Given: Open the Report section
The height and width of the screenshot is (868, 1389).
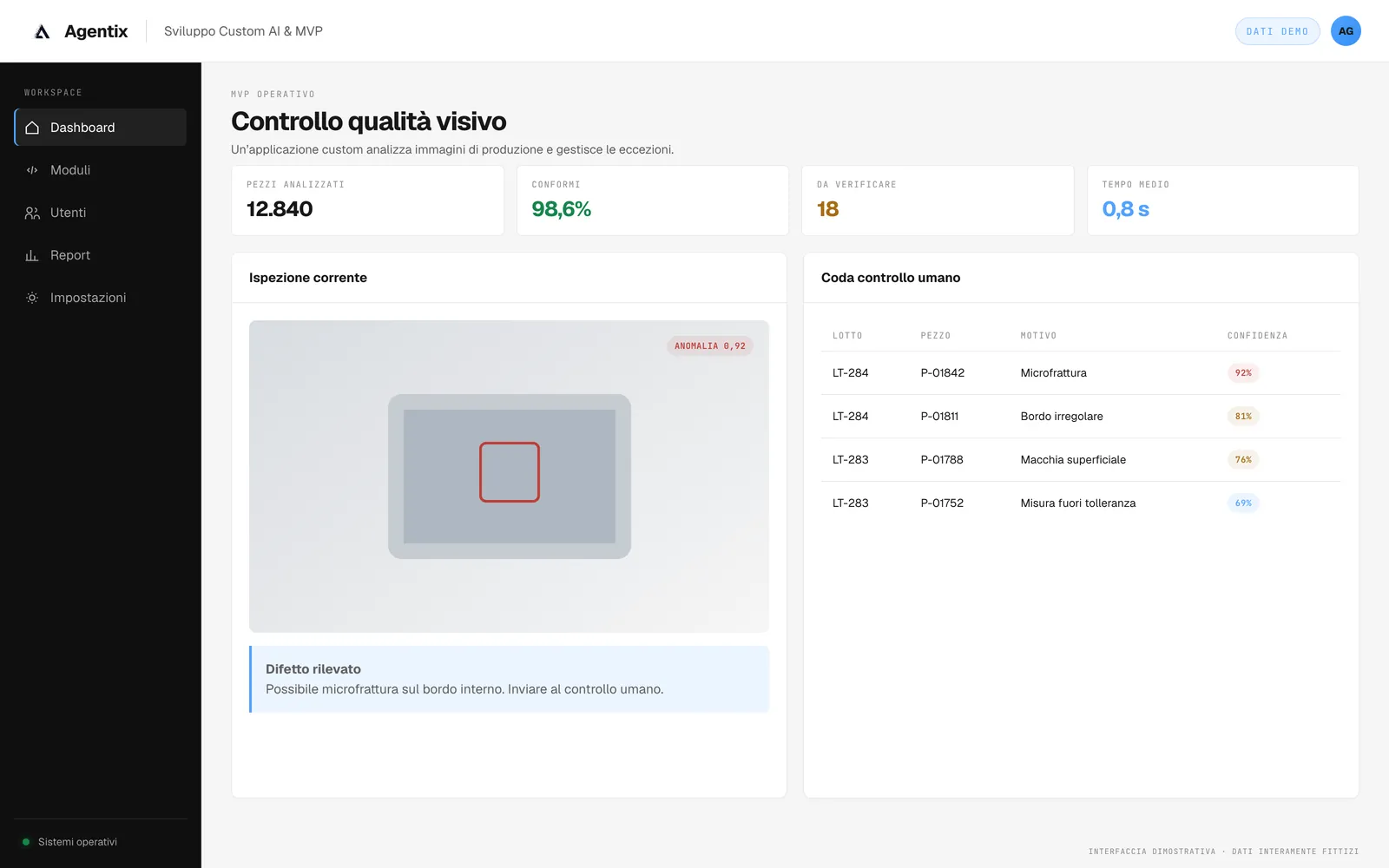Looking at the screenshot, I should point(101,255).
